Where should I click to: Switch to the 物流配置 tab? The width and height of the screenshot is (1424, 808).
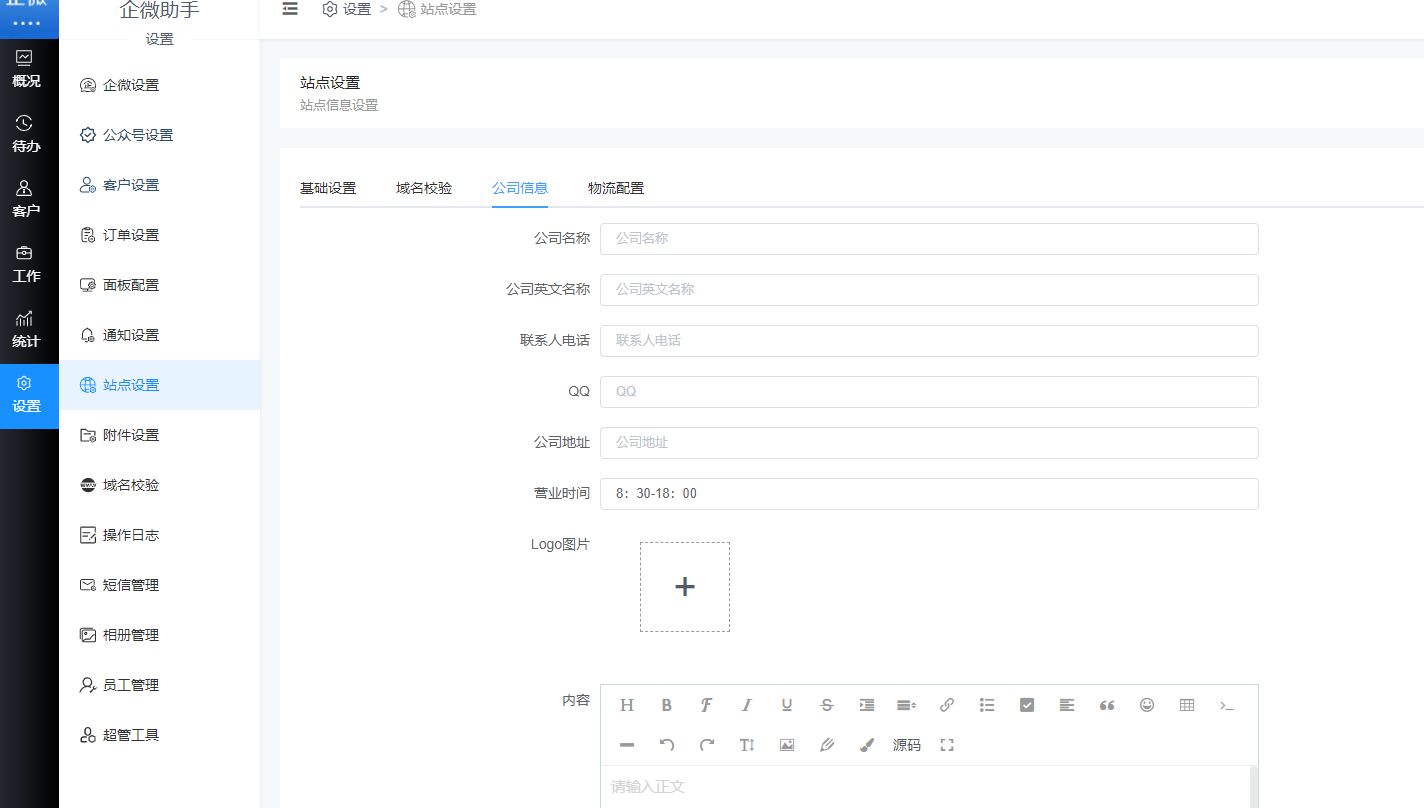pos(616,188)
